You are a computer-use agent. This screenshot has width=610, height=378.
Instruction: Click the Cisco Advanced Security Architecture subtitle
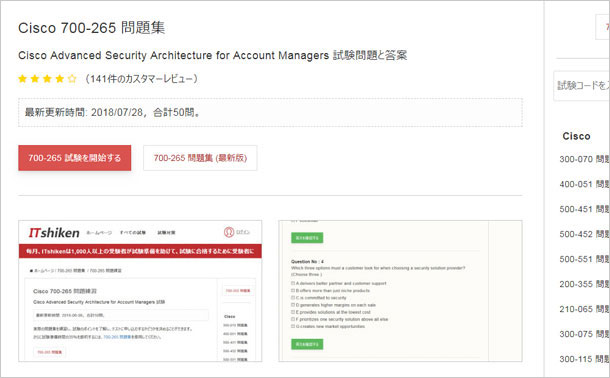(212, 56)
